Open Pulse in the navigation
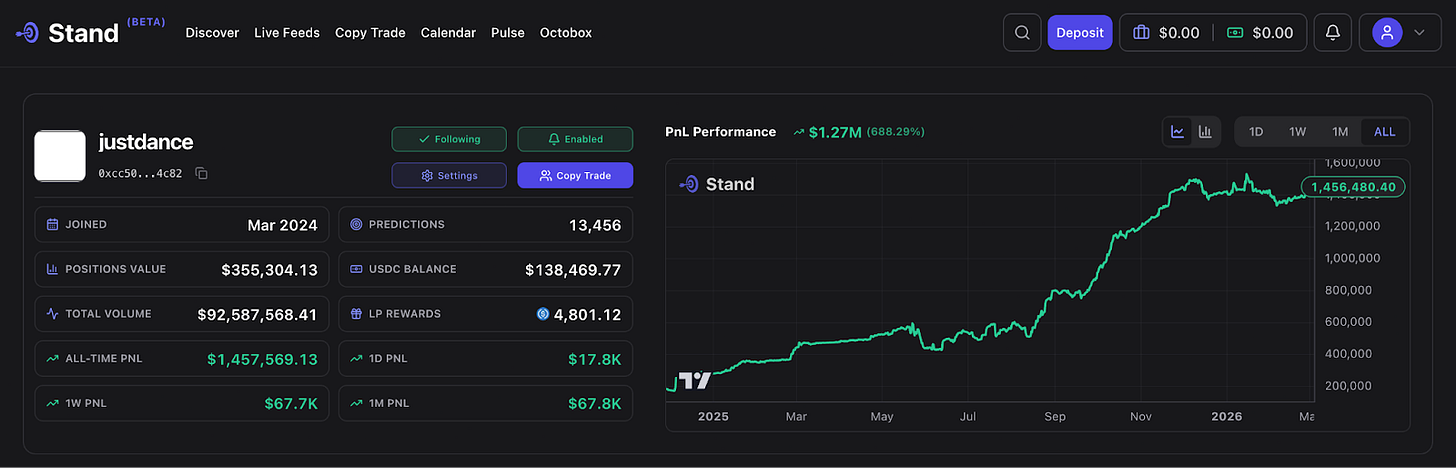The height and width of the screenshot is (468, 1456). [508, 33]
